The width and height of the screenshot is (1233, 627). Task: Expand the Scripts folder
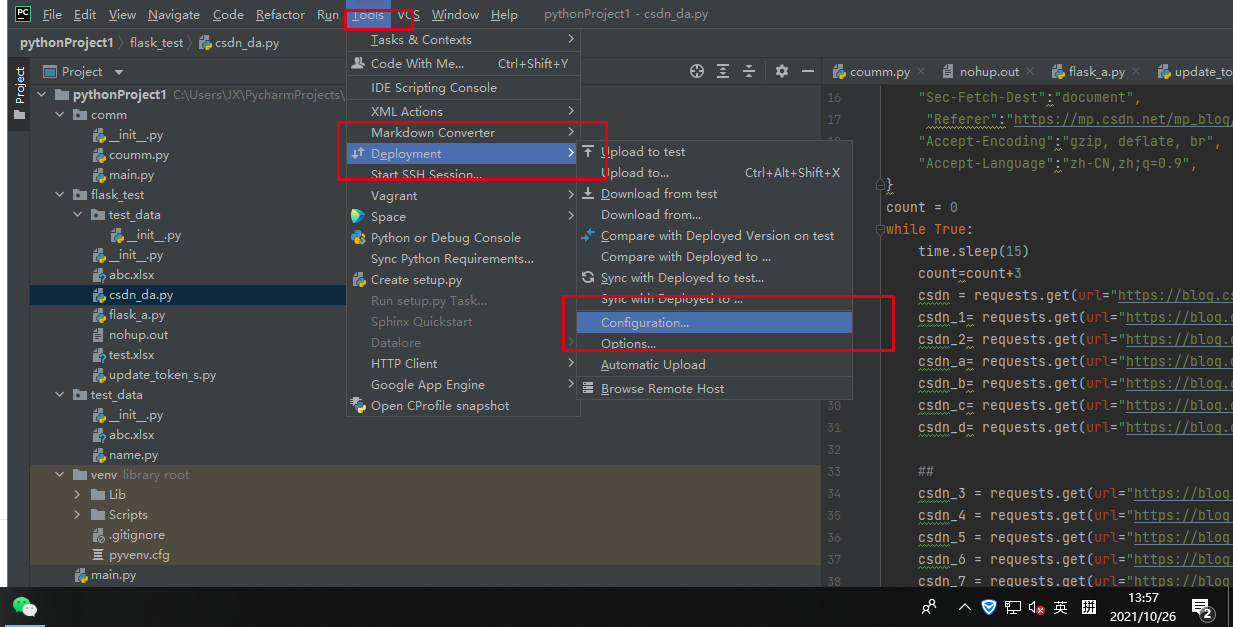point(78,514)
